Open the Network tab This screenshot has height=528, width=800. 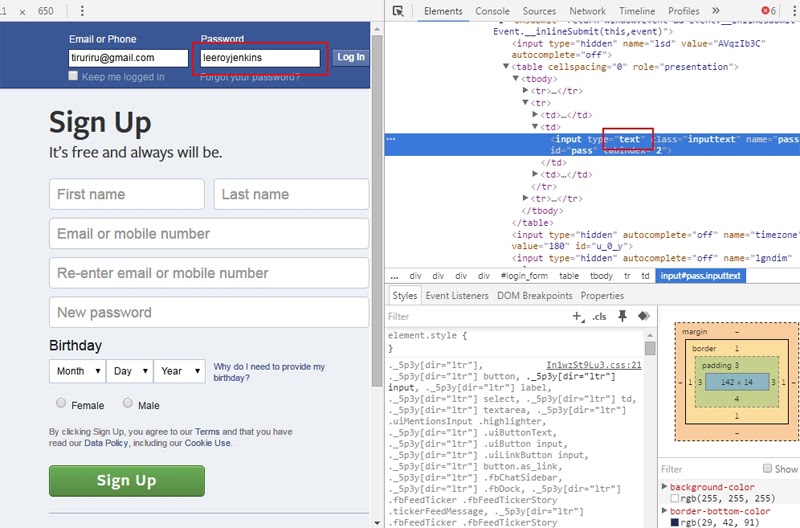tap(588, 11)
